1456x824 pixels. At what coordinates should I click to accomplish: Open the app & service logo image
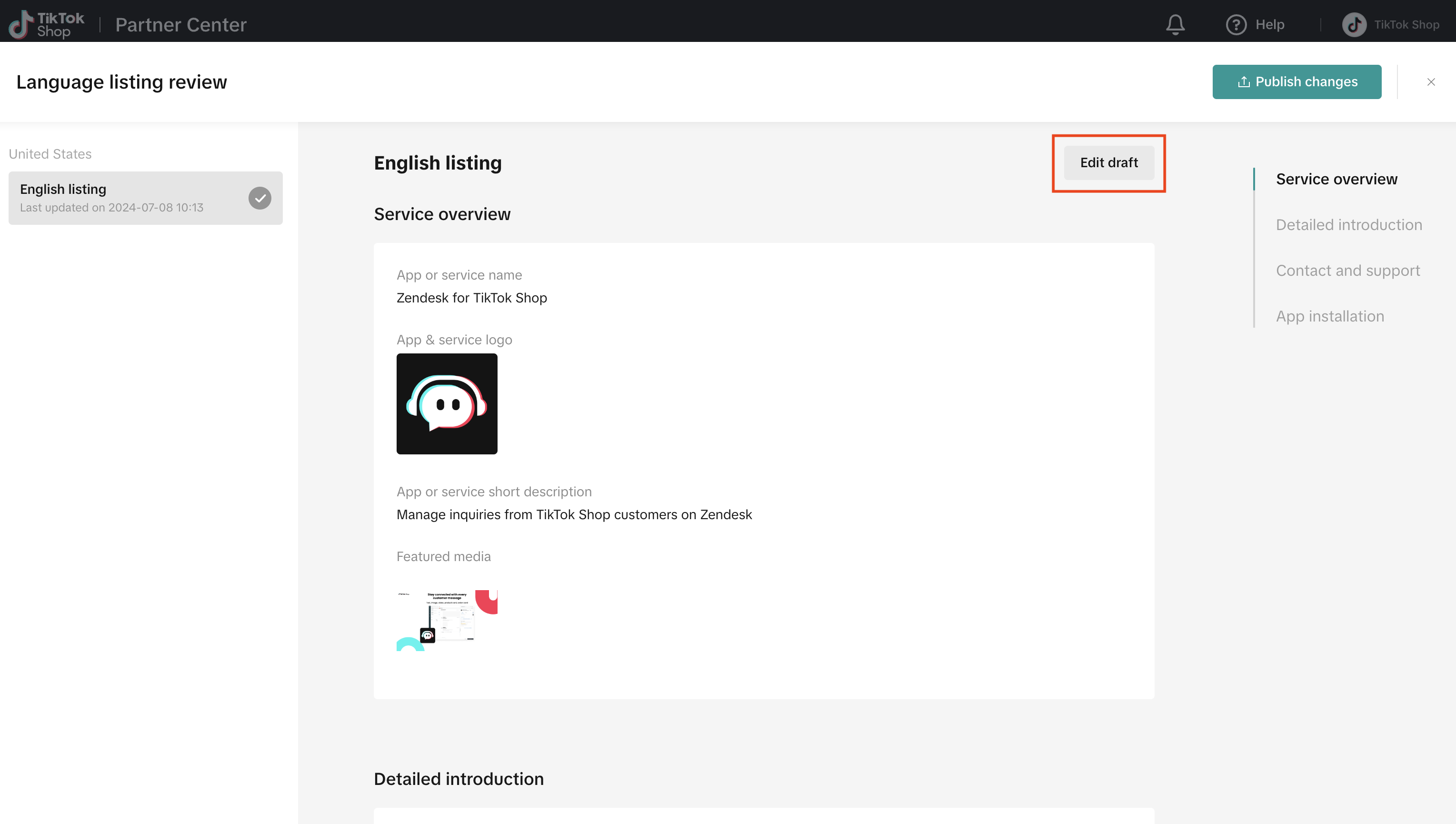coord(447,404)
